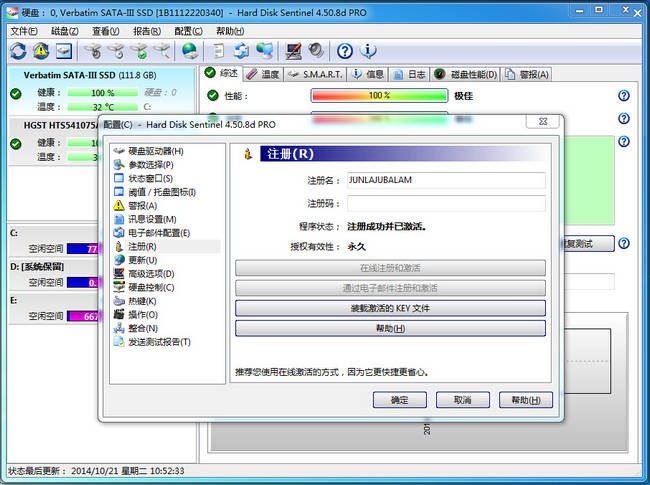Select HGST HTS541075 disk entry
650x485 pixels.
[54, 142]
